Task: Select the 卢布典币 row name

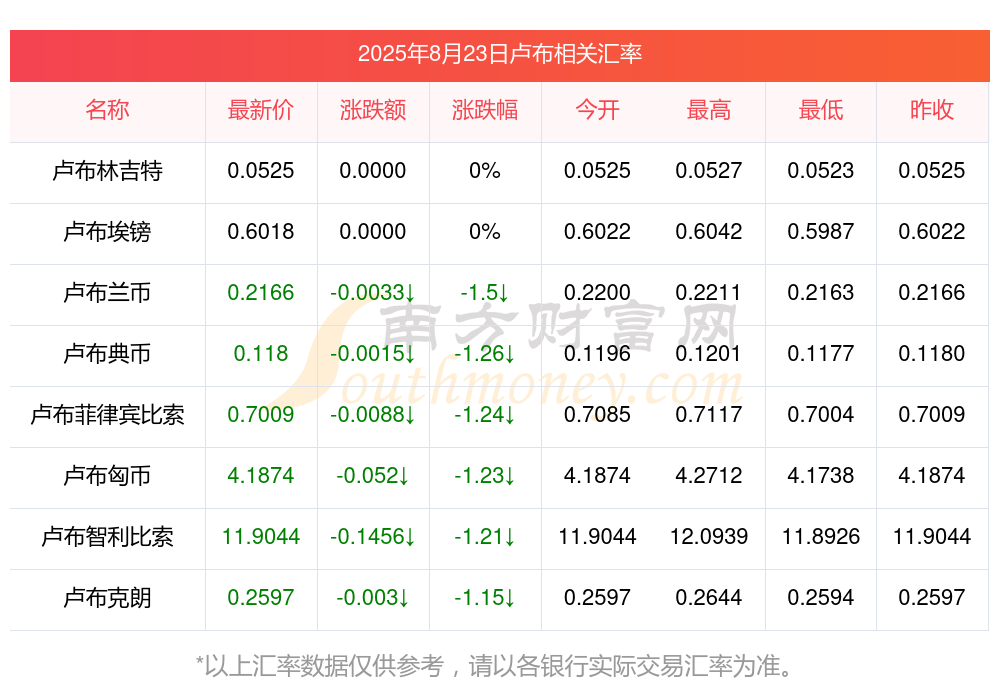Action: coord(107,353)
